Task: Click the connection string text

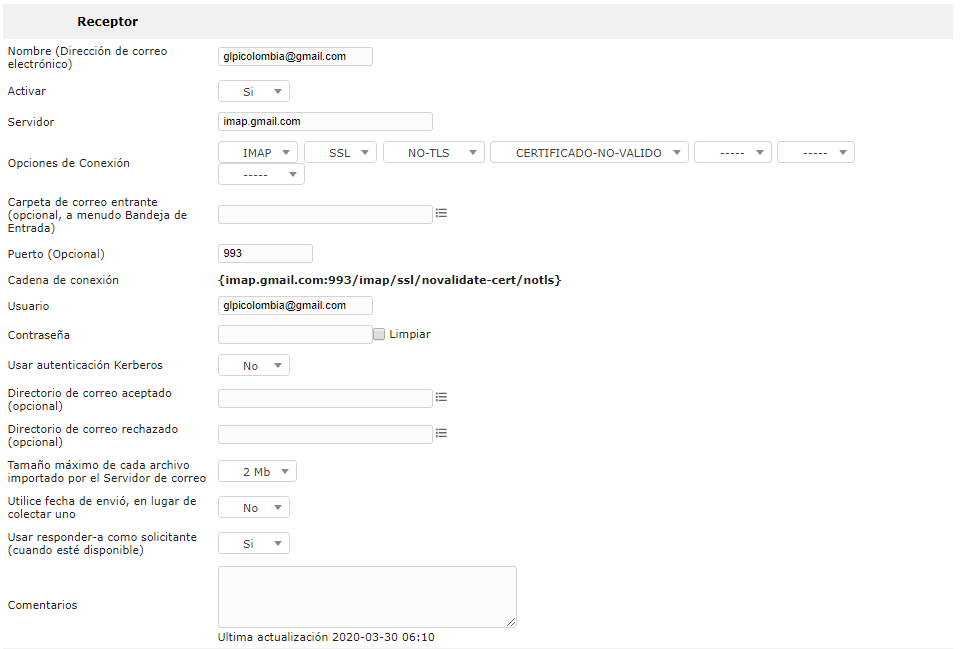Action: (389, 280)
